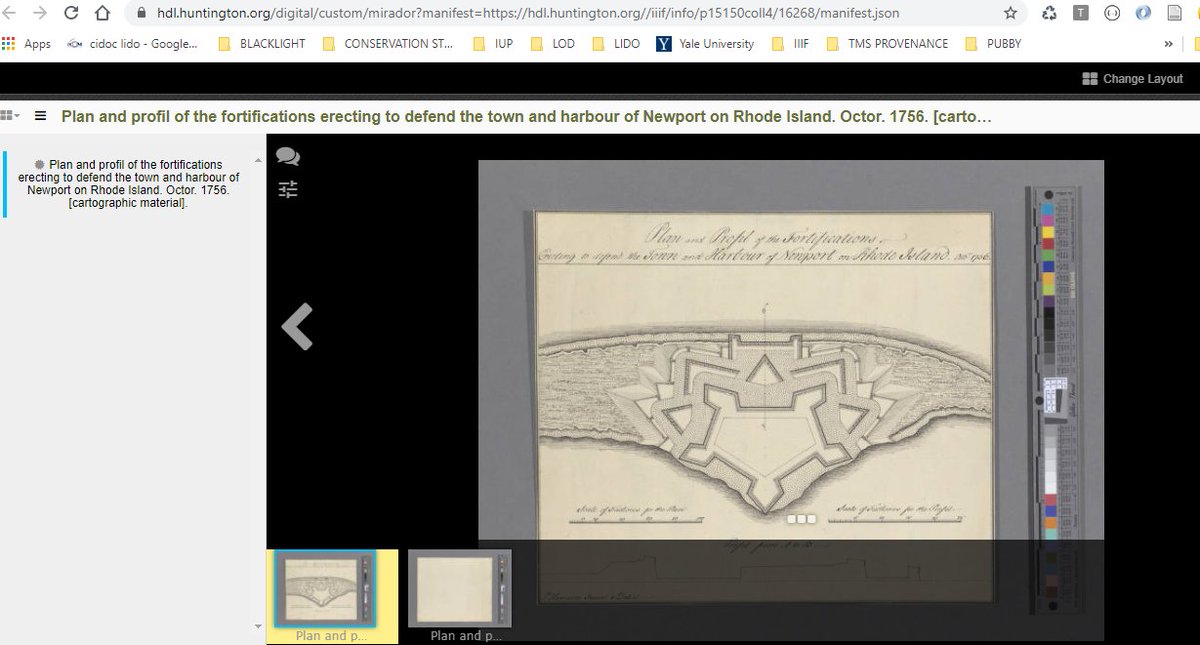The height and width of the screenshot is (645, 1200).
Task: Open the IUP bookmark folder
Action: click(x=493, y=44)
